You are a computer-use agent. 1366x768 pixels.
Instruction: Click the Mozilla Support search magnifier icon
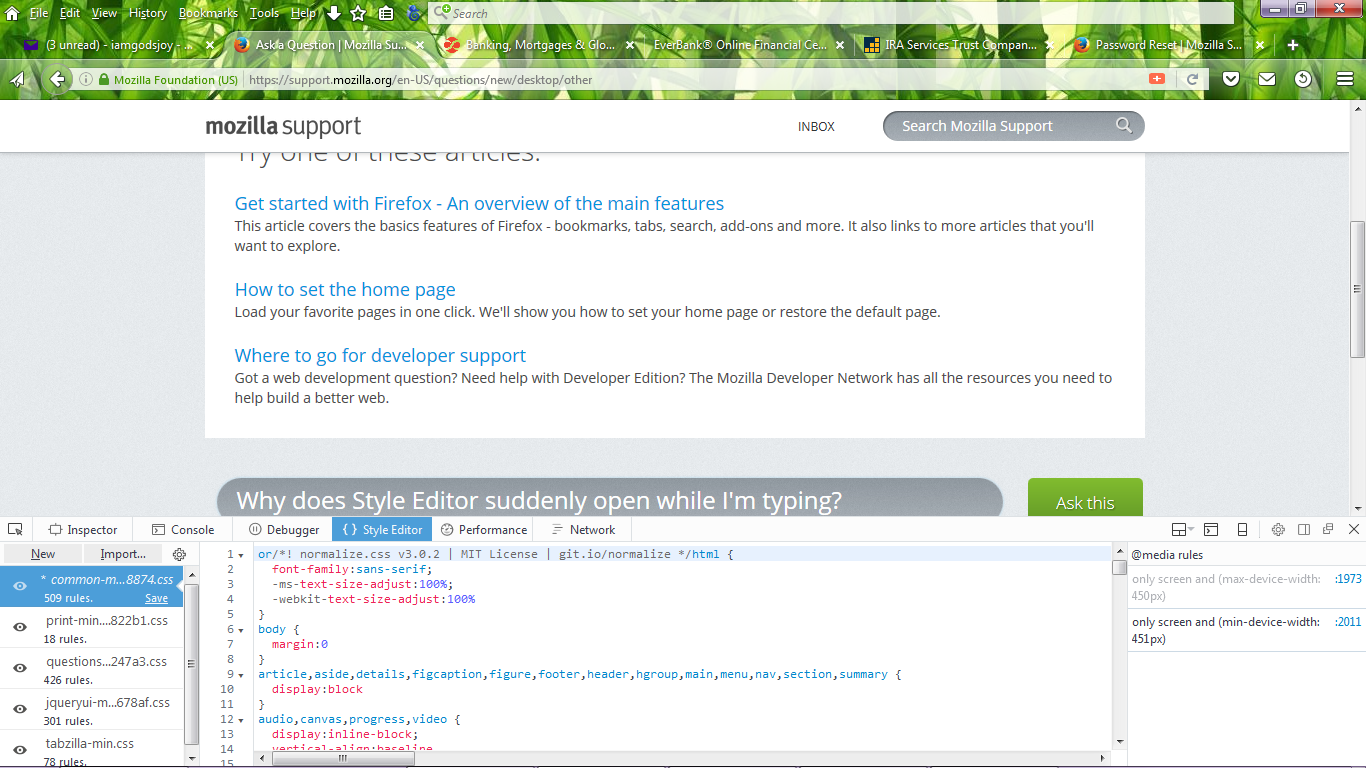tap(1124, 125)
